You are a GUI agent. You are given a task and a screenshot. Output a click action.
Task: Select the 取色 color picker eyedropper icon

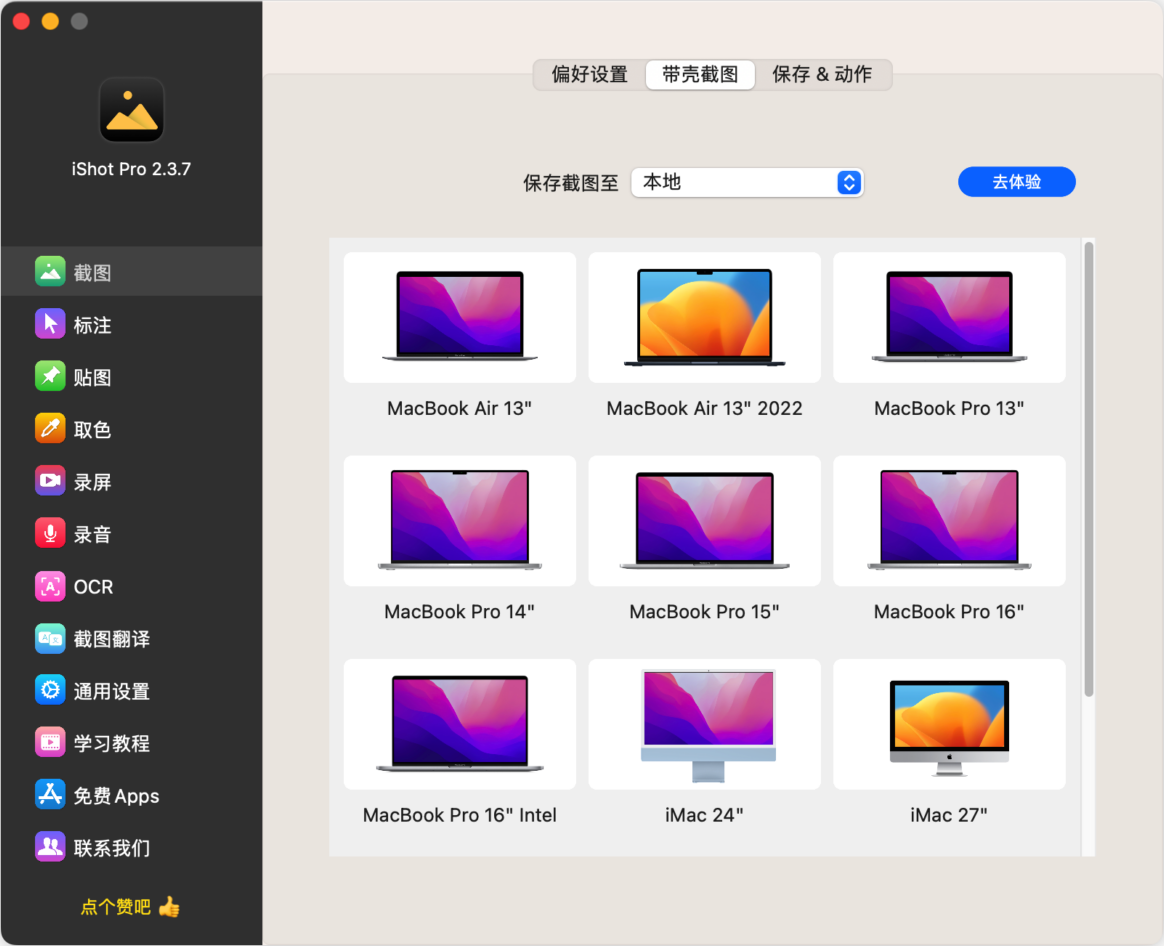coord(50,428)
